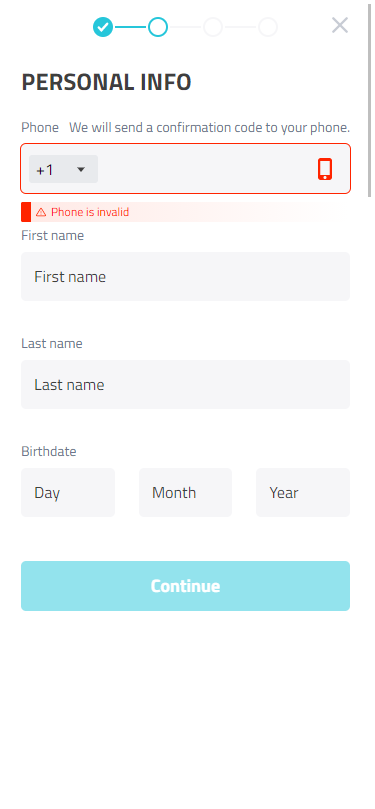This screenshot has height=809, width=375.
Task: Click the confirmation code hint text
Action: pyautogui.click(x=209, y=127)
